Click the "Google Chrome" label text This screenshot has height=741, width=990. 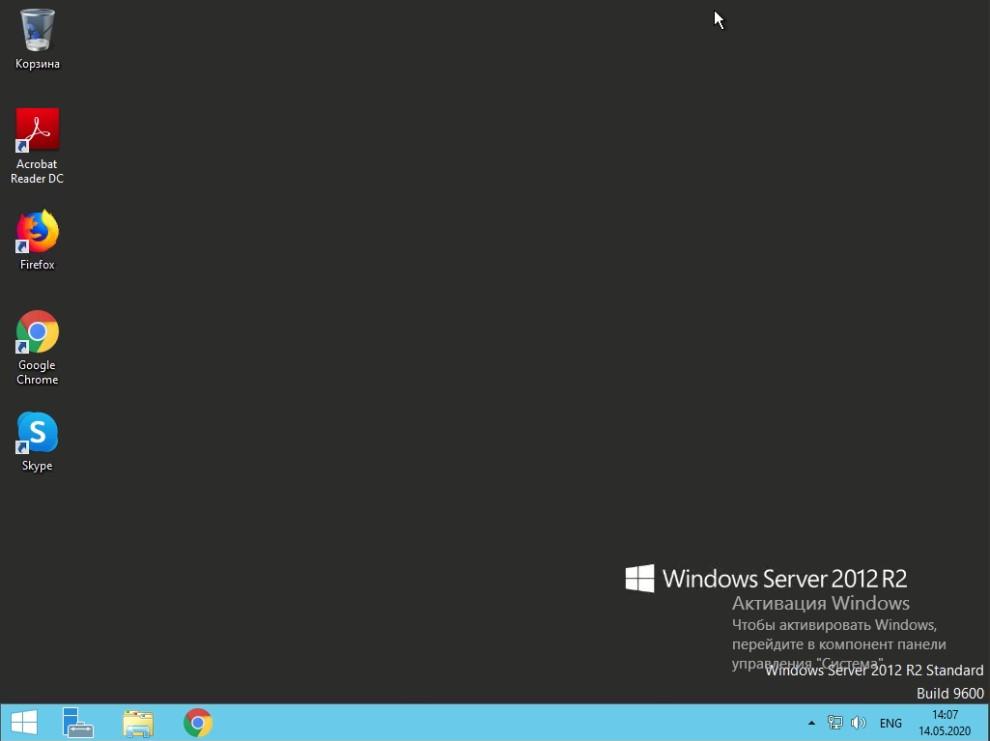pyautogui.click(x=37, y=372)
